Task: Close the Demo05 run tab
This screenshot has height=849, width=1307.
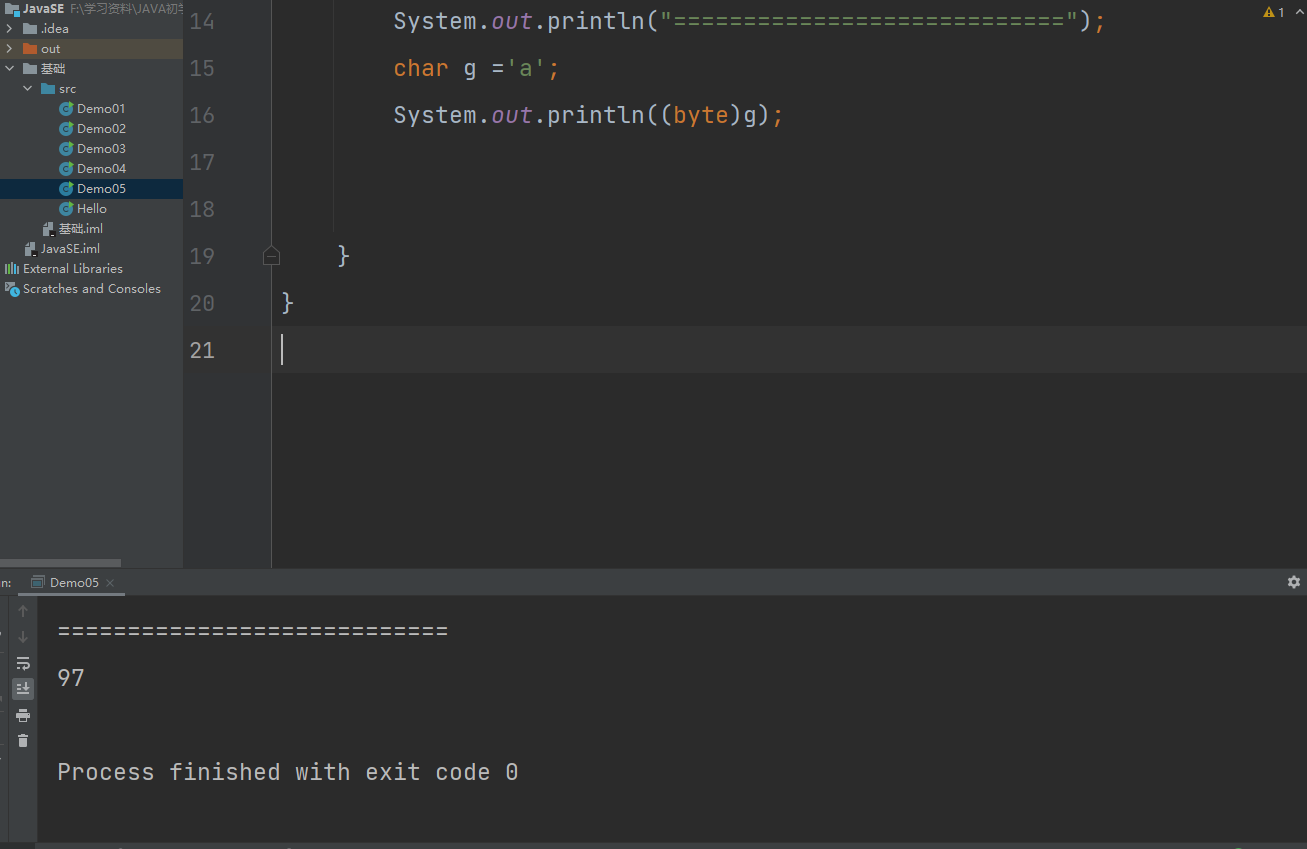Action: pyautogui.click(x=110, y=583)
